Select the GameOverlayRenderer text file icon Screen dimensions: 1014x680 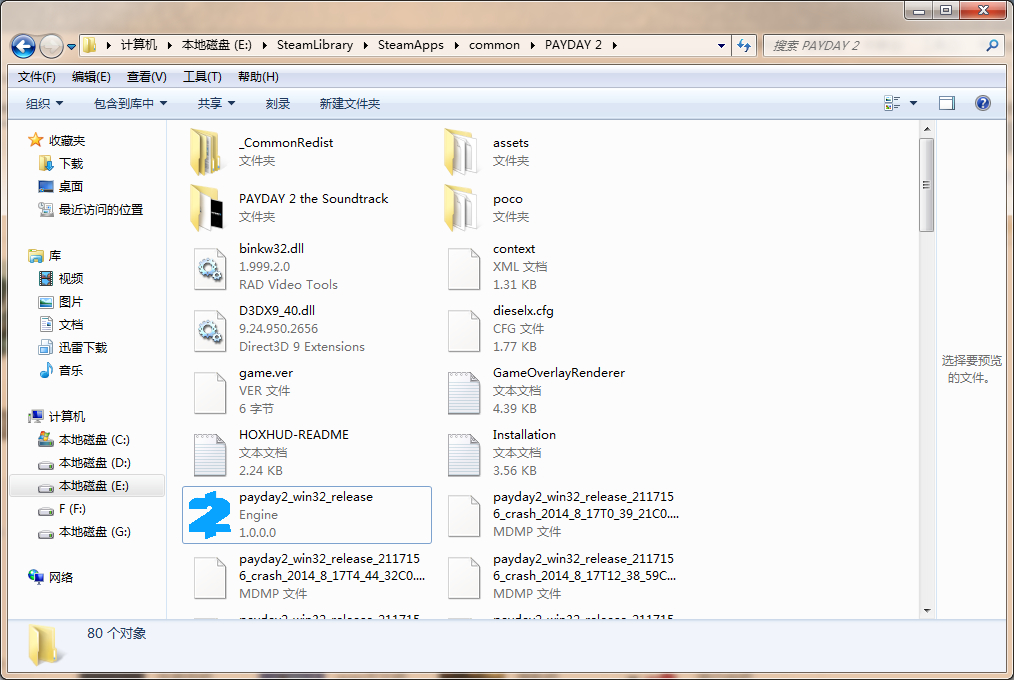[x=464, y=394]
